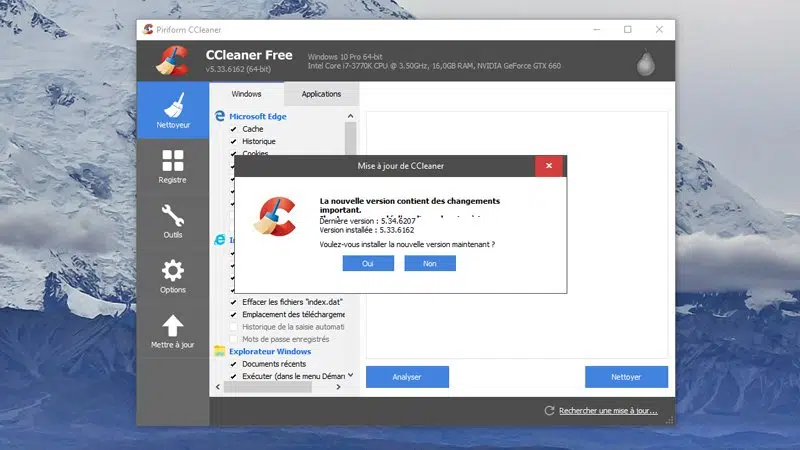Click the Piriform pear logo

[645, 63]
